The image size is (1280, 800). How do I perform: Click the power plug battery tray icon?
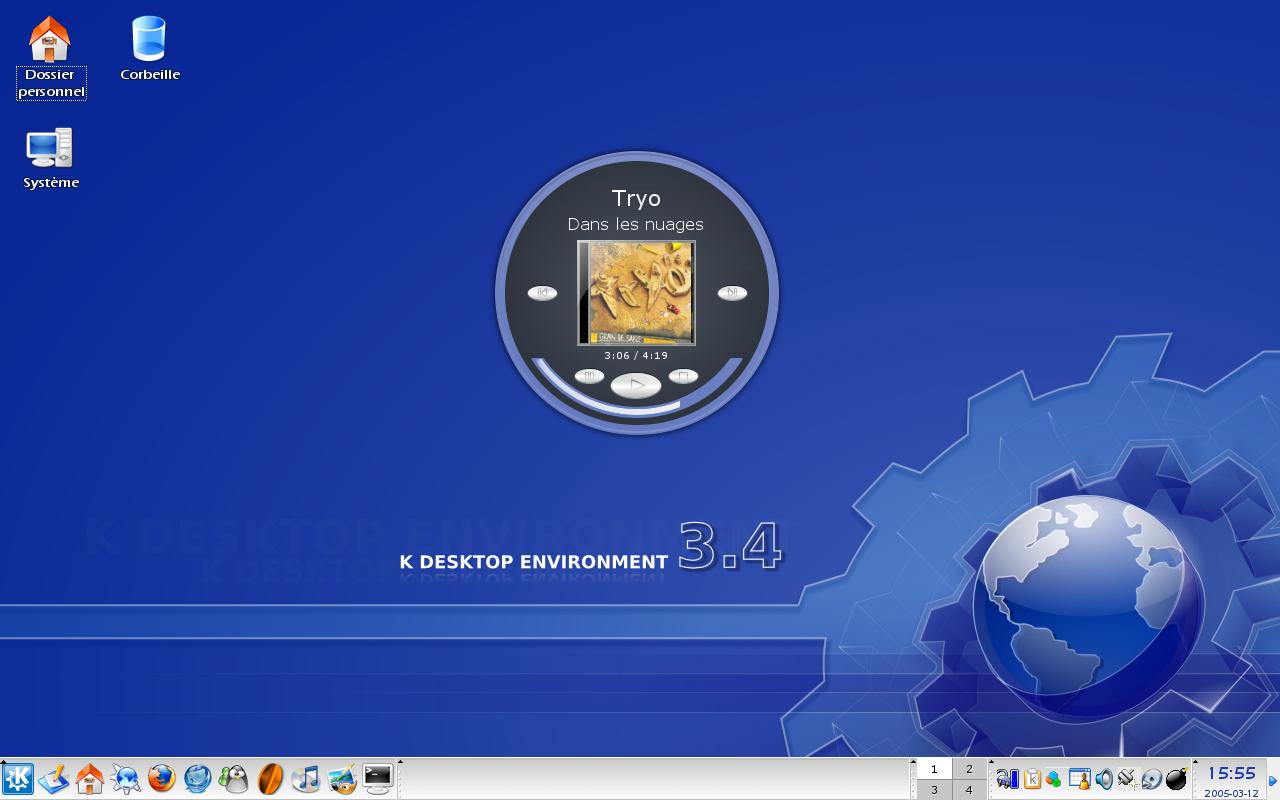tap(1007, 779)
